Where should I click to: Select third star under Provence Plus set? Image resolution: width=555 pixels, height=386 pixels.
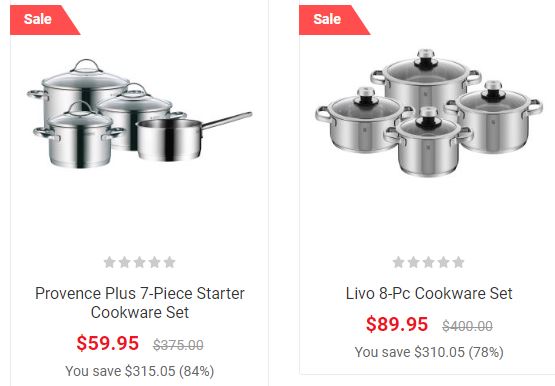tap(139, 262)
